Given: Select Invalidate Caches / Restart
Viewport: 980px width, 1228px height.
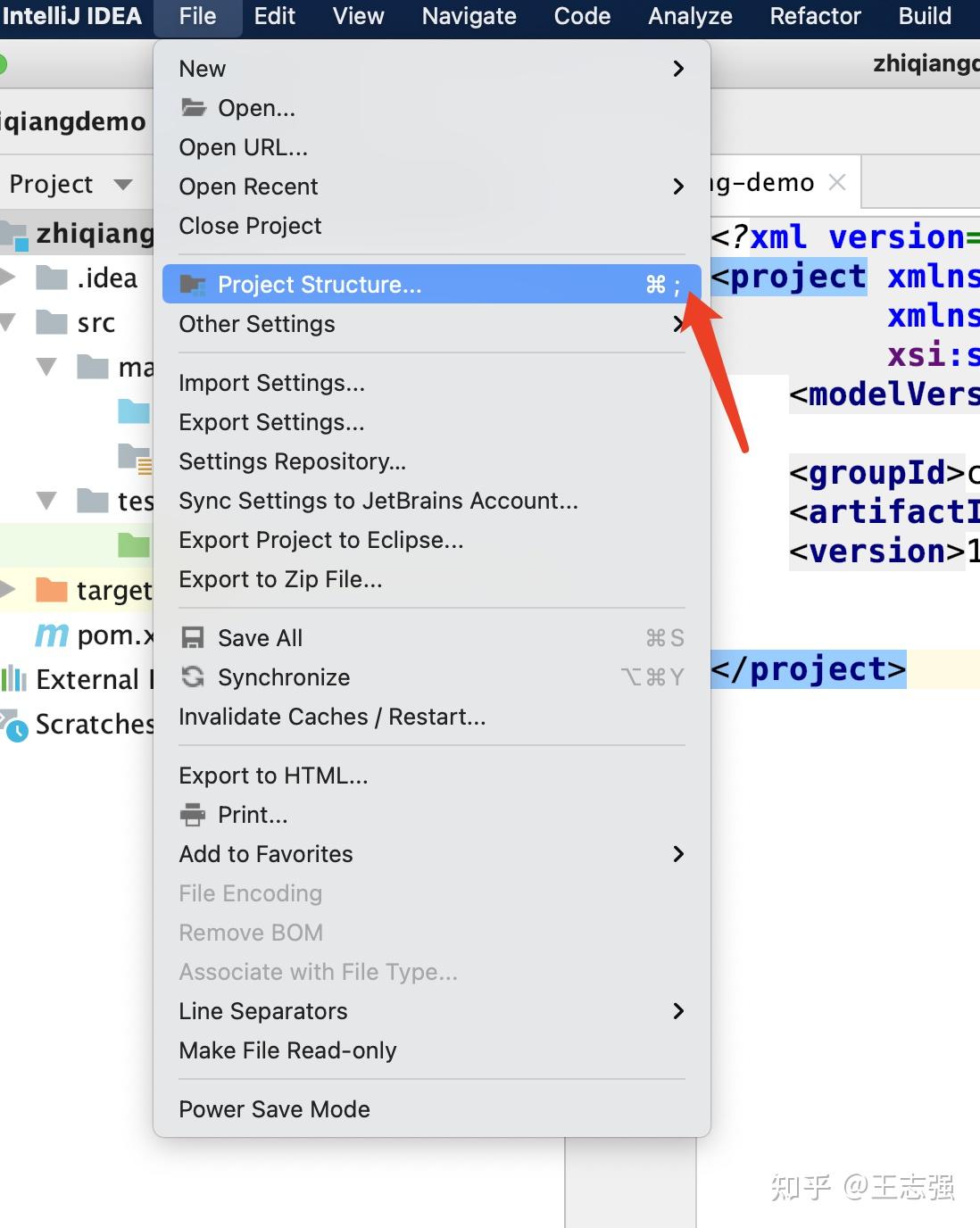Looking at the screenshot, I should click(x=332, y=717).
